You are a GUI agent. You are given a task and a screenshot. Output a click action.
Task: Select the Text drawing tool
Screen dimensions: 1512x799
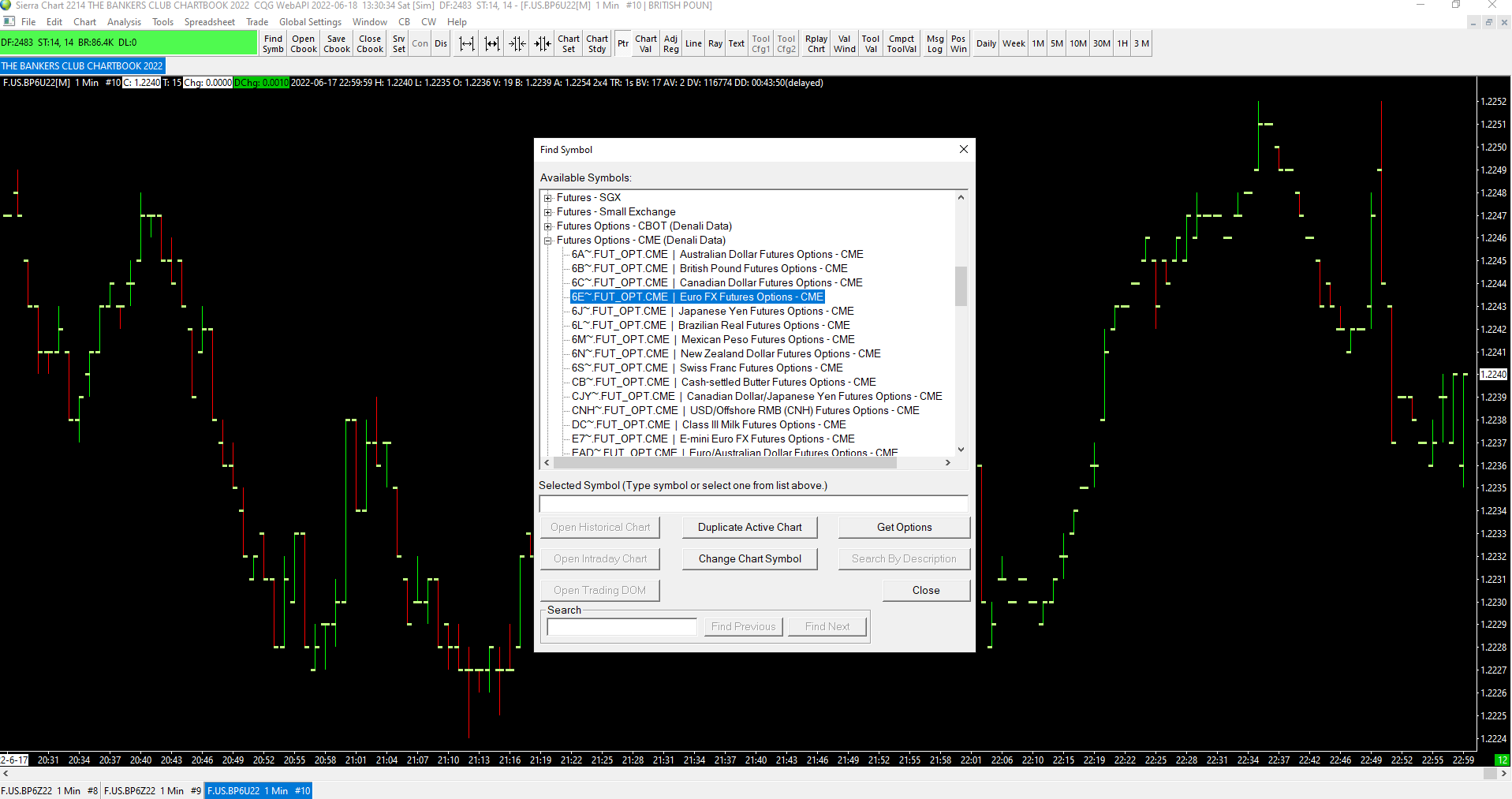[737, 43]
